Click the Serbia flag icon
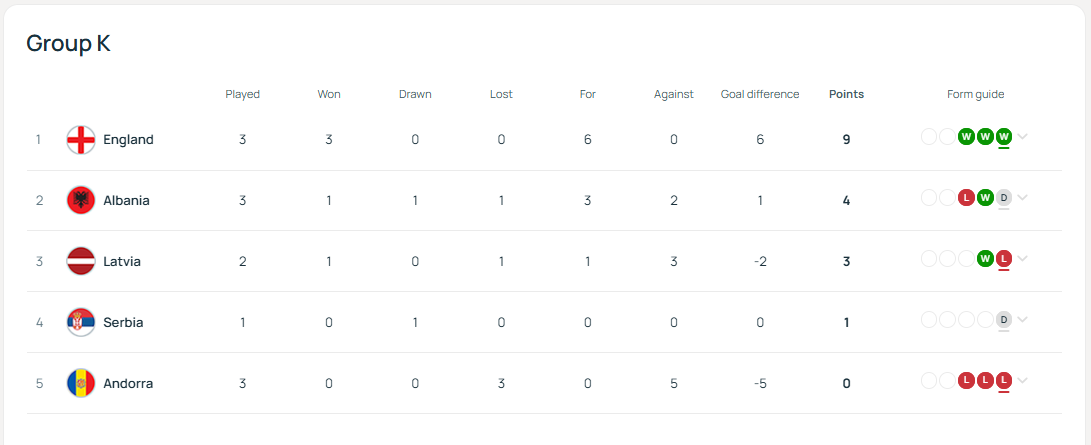Viewport: 1091px width, 445px height. pos(81,323)
